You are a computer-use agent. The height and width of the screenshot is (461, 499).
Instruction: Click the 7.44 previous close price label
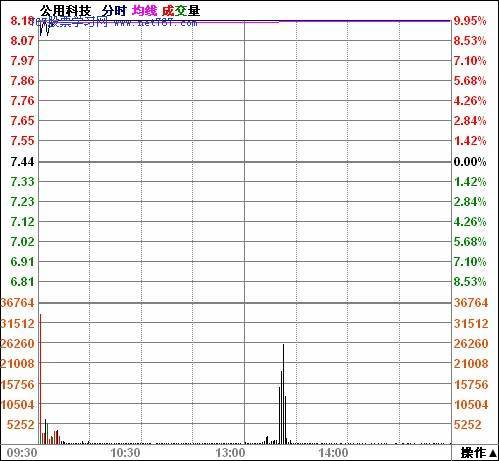22,162
